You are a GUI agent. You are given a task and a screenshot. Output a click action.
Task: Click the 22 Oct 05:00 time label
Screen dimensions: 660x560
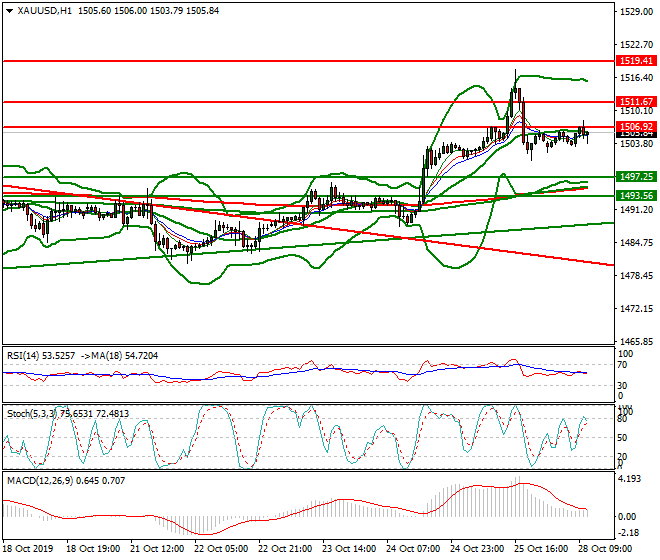221,549
